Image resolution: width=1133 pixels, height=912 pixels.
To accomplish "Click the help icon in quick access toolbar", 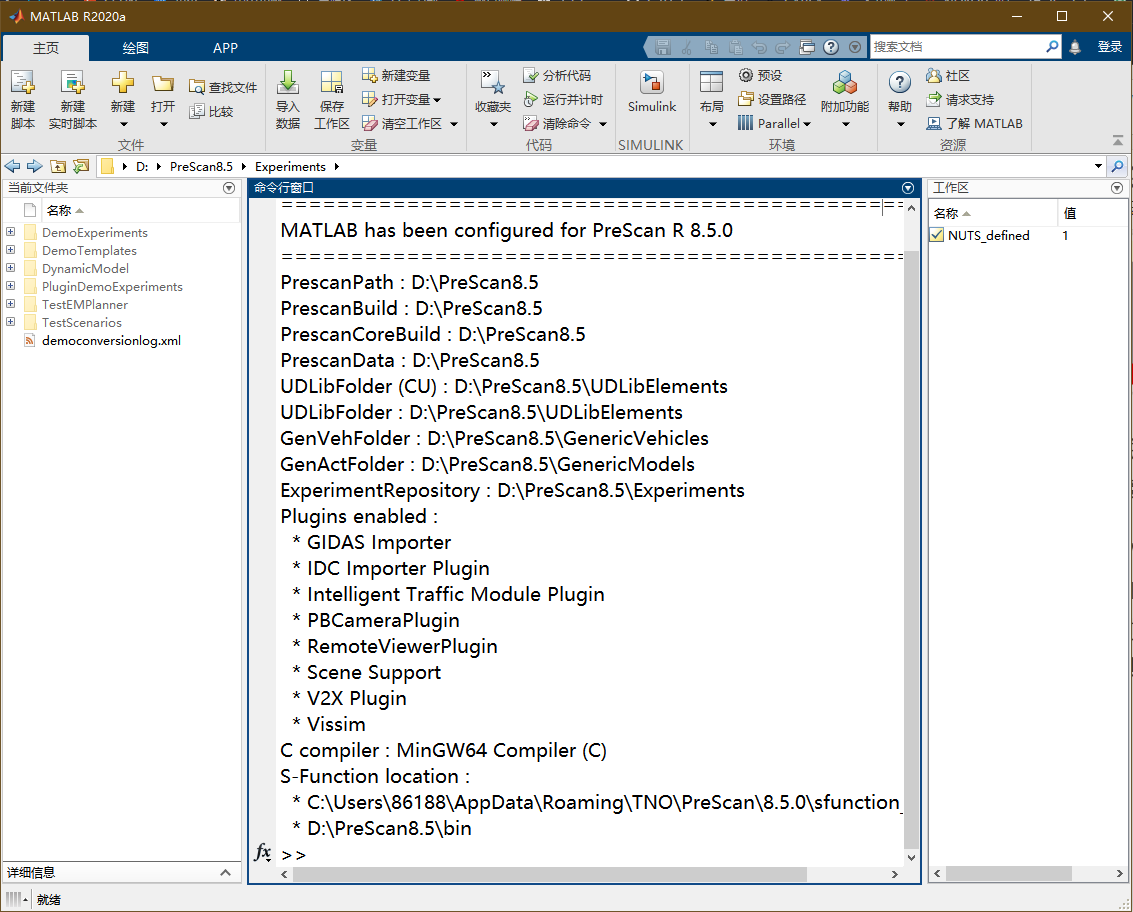I will [831, 47].
